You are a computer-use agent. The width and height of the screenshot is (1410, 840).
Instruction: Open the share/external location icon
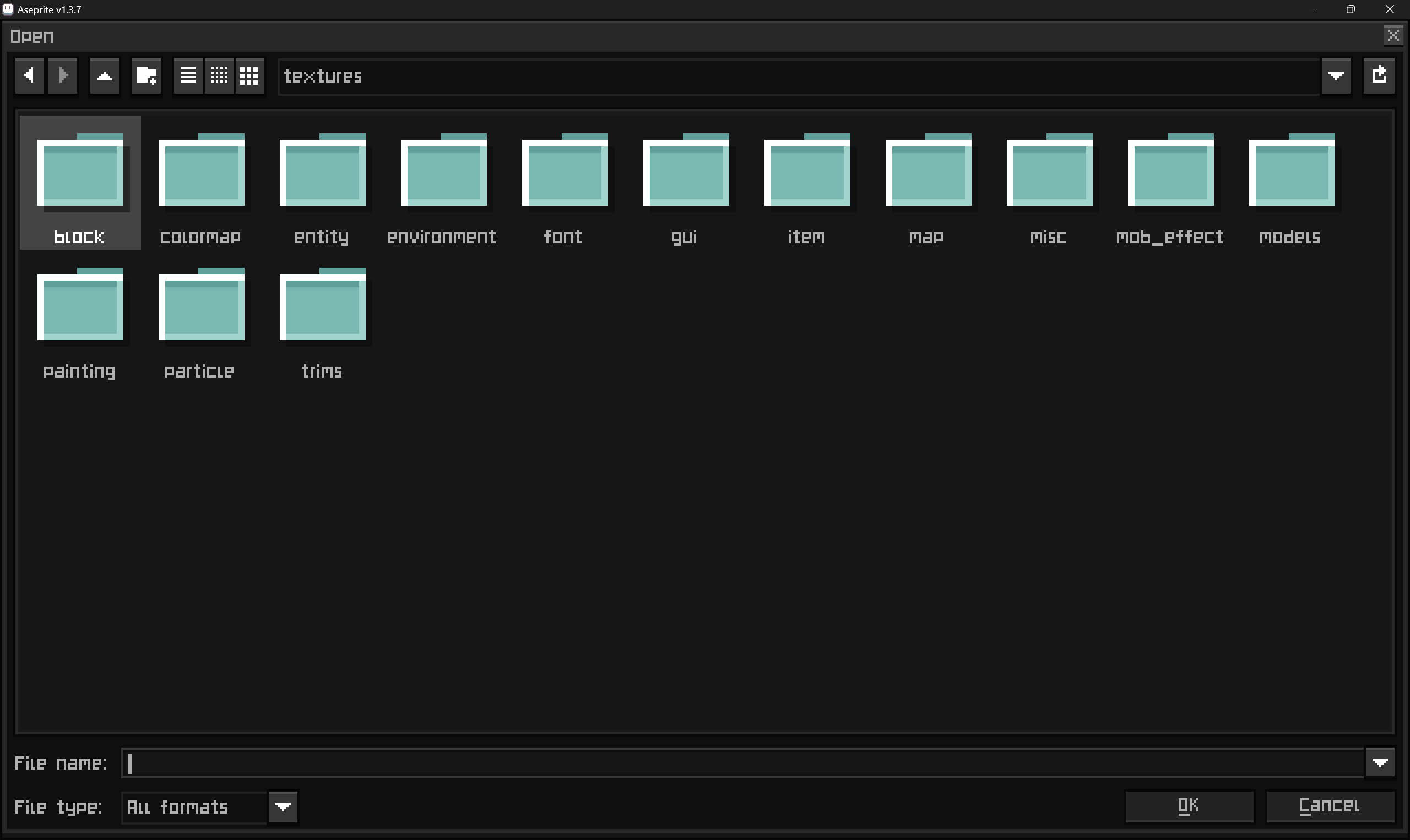(1378, 75)
